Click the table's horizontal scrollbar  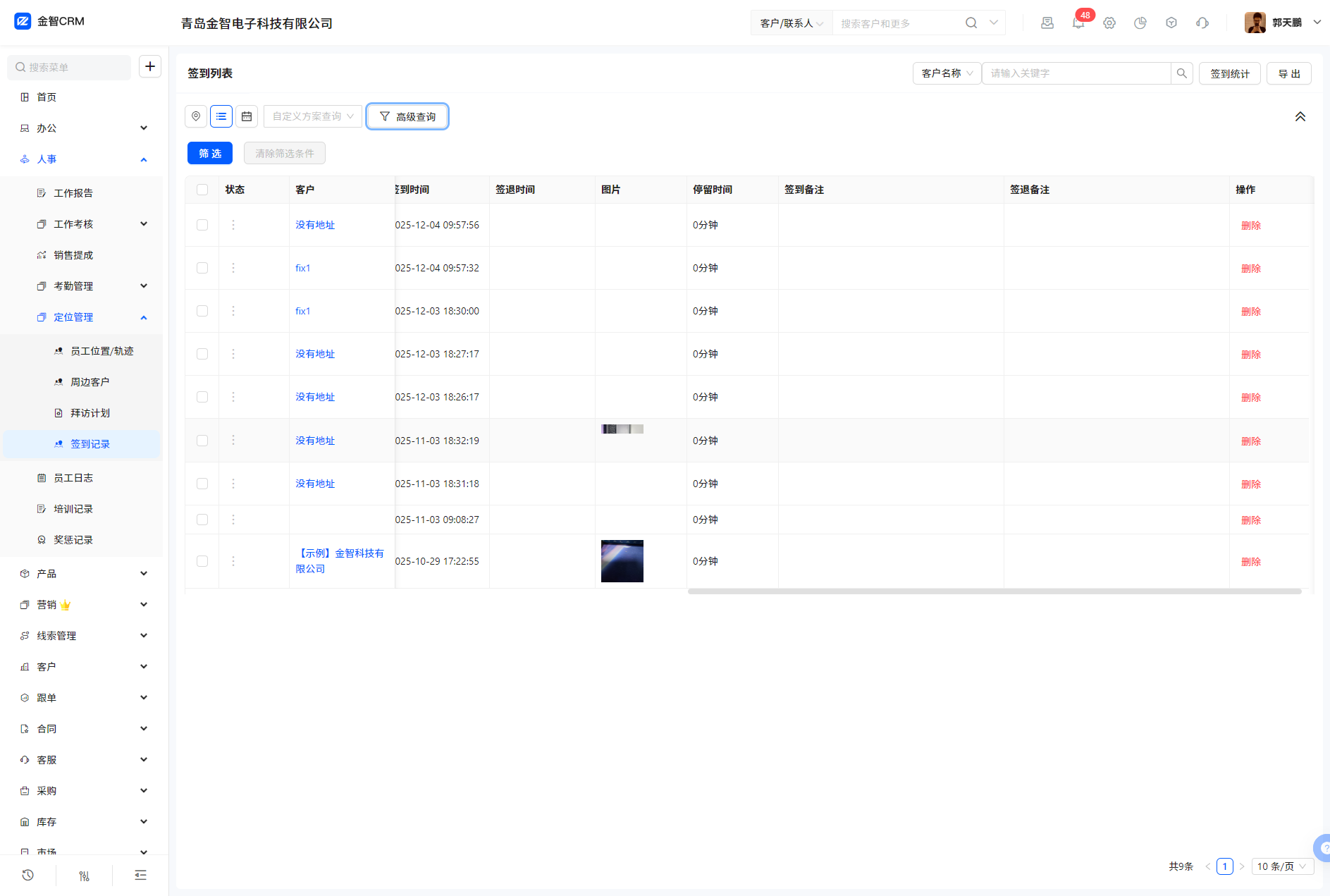[x=994, y=591]
